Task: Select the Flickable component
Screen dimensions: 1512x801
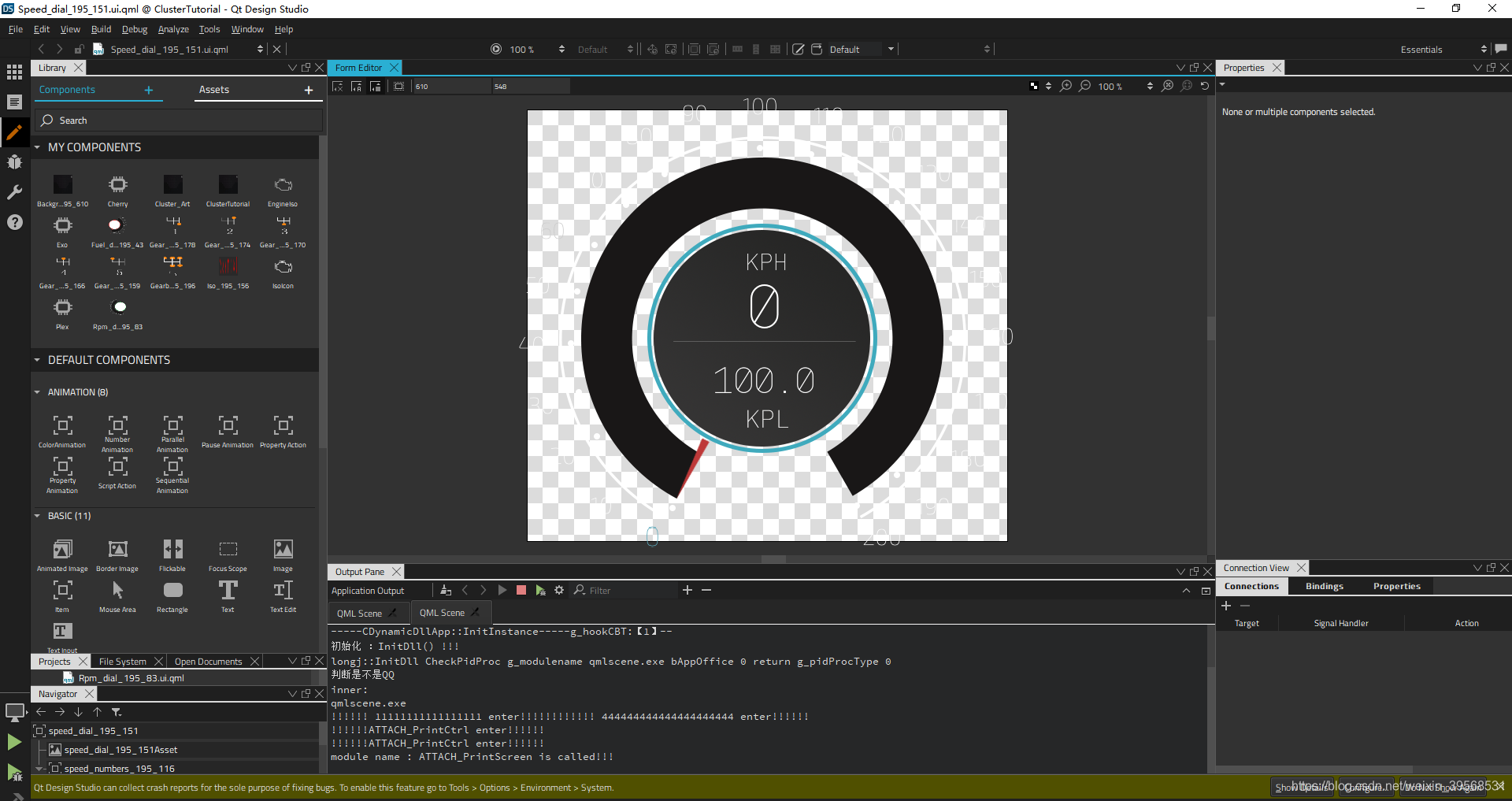Action: 172,555
